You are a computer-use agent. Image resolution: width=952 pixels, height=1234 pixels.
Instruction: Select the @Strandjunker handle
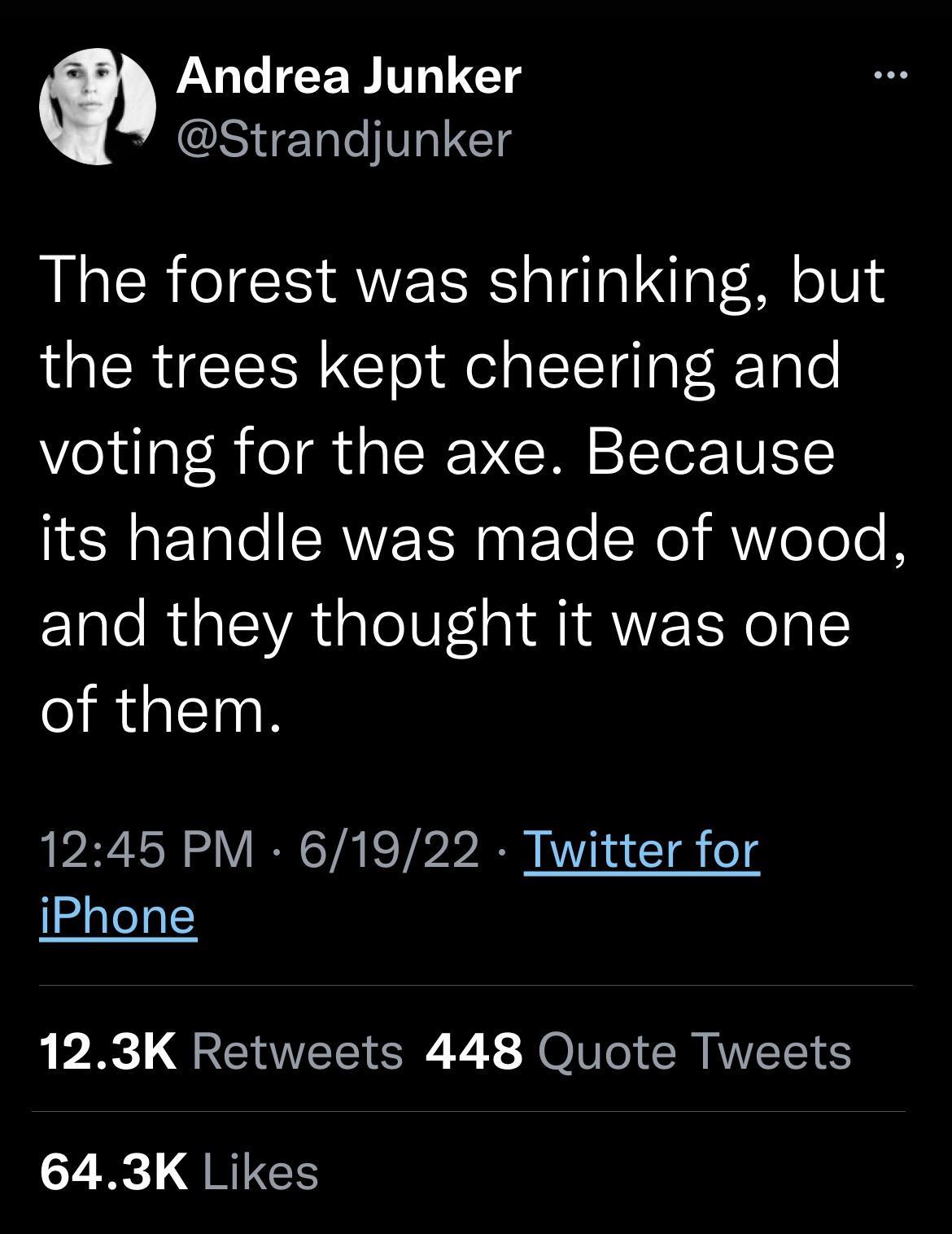(x=340, y=138)
